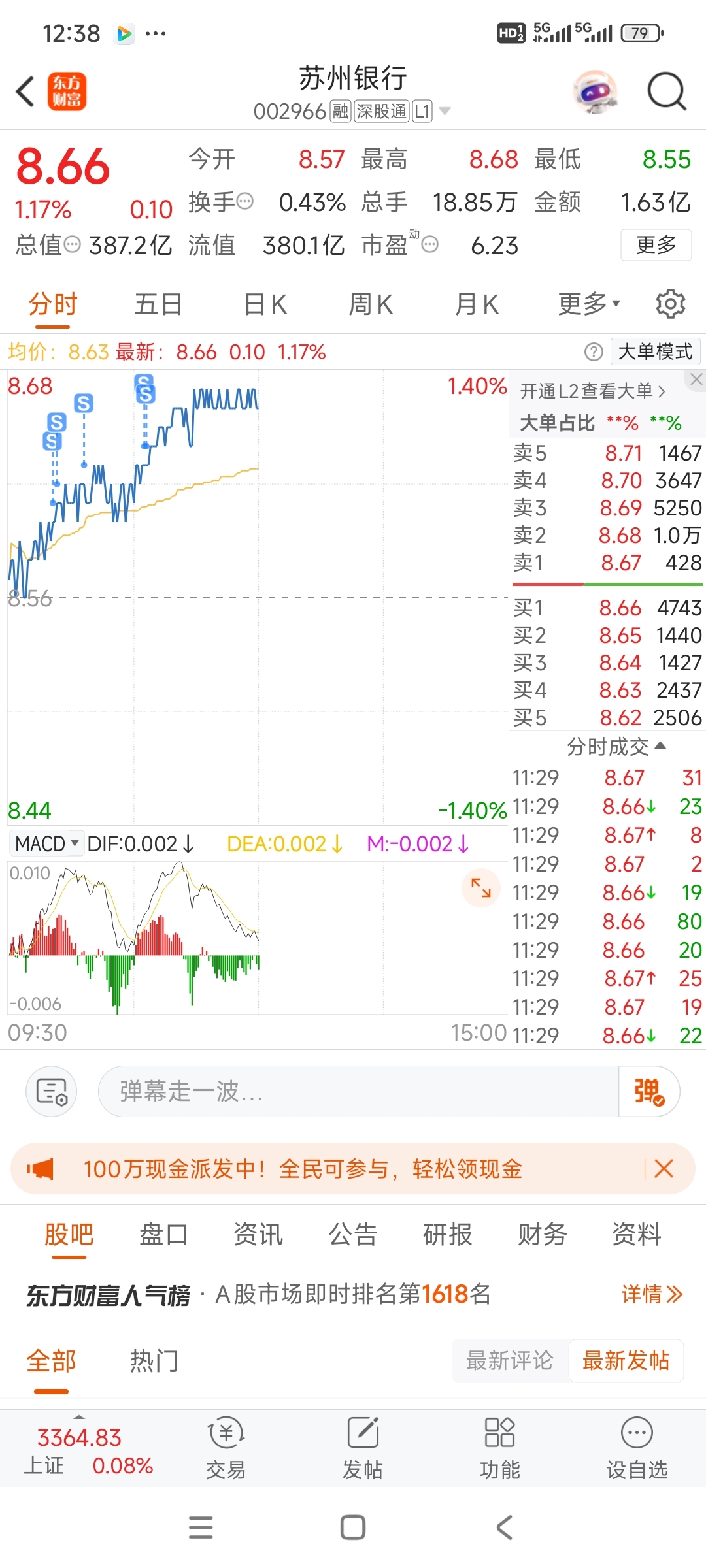Switch to 五日 chart tab
706x1568 pixels.
(158, 304)
